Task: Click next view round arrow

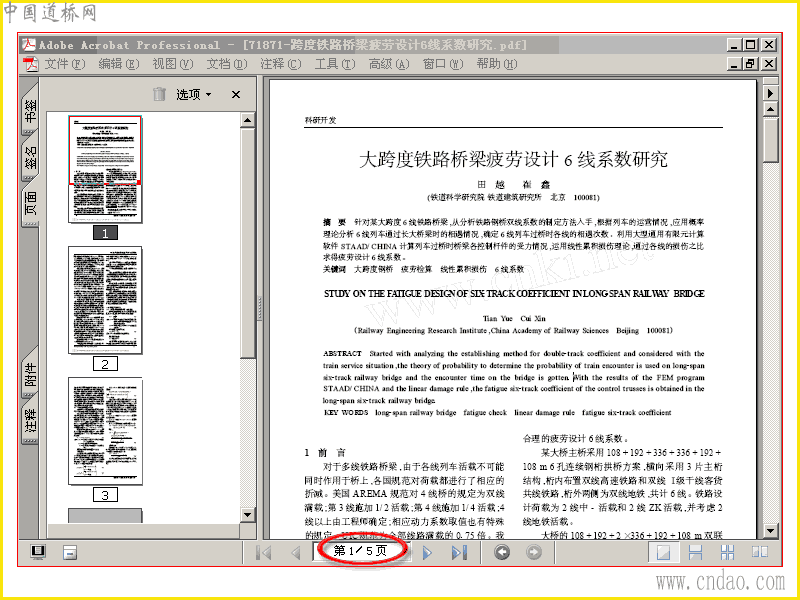Action: click(534, 552)
